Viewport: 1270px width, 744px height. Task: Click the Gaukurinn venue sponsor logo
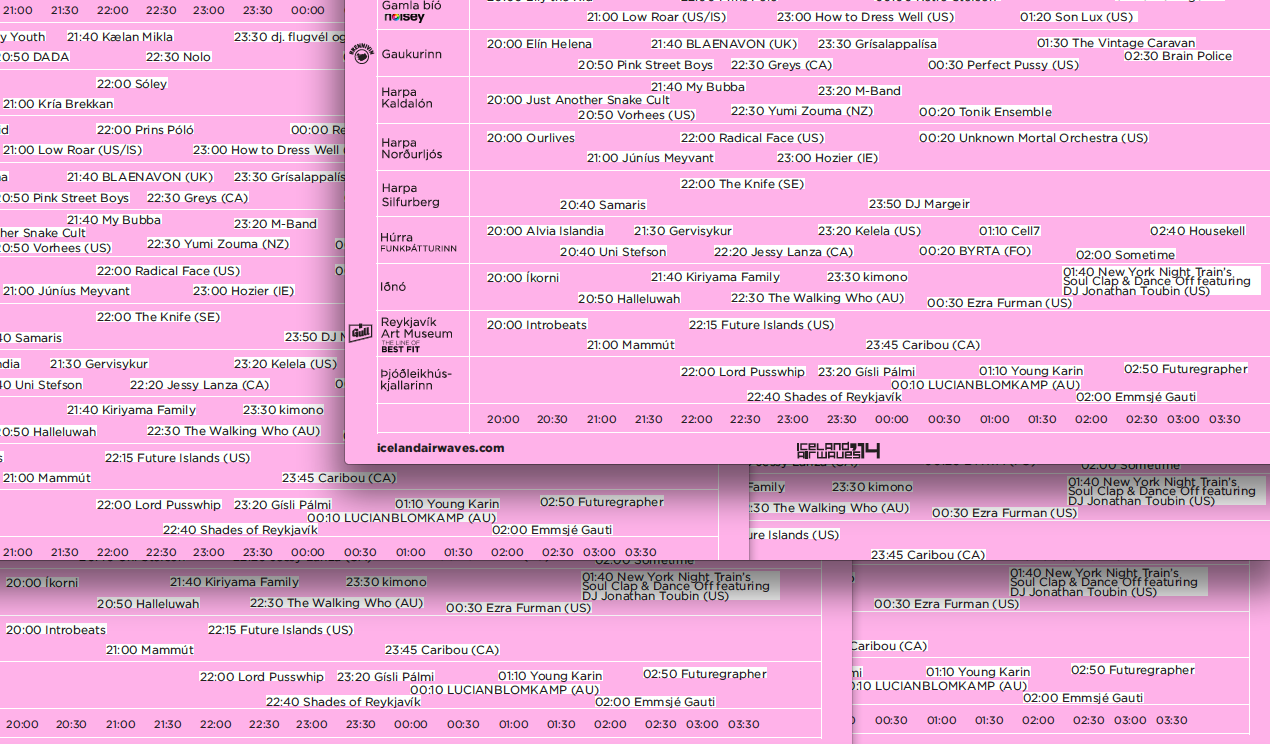click(x=360, y=54)
